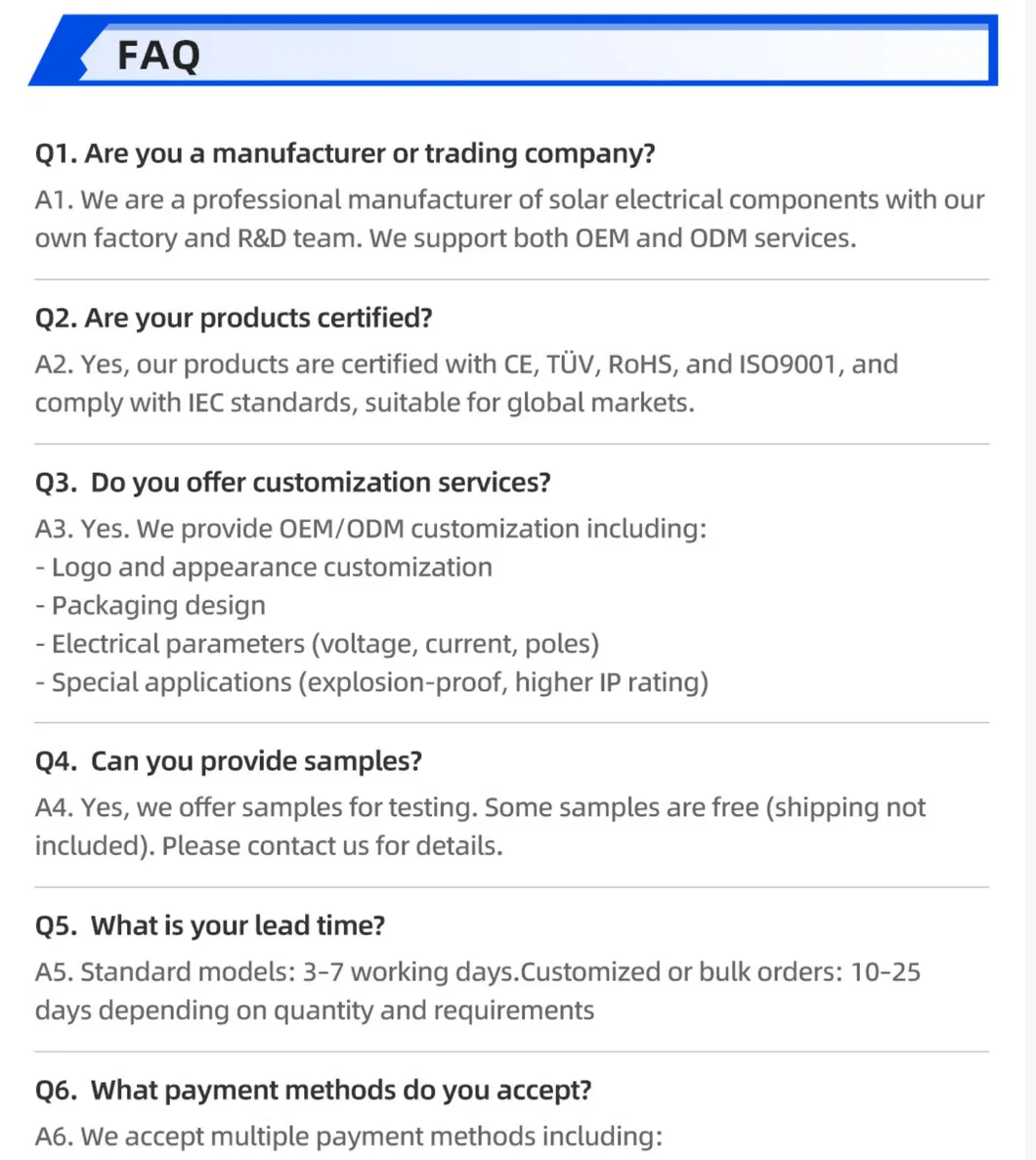Click the A3 OEM/ODM customization including line
Image resolution: width=1036 pixels, height=1160 pixels.
pos(370,529)
